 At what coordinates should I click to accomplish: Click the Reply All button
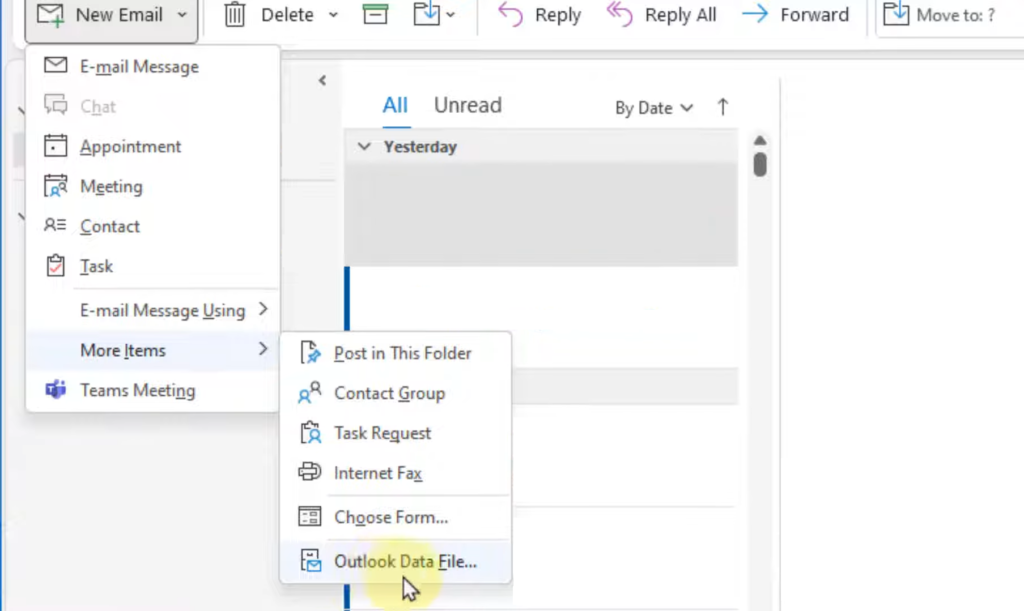point(661,14)
